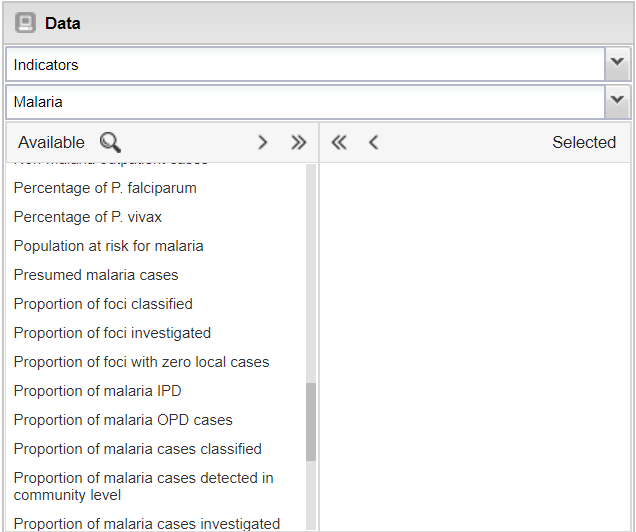The width and height of the screenshot is (636, 532).
Task: Choose Population at risk for malaria
Action: pos(108,246)
